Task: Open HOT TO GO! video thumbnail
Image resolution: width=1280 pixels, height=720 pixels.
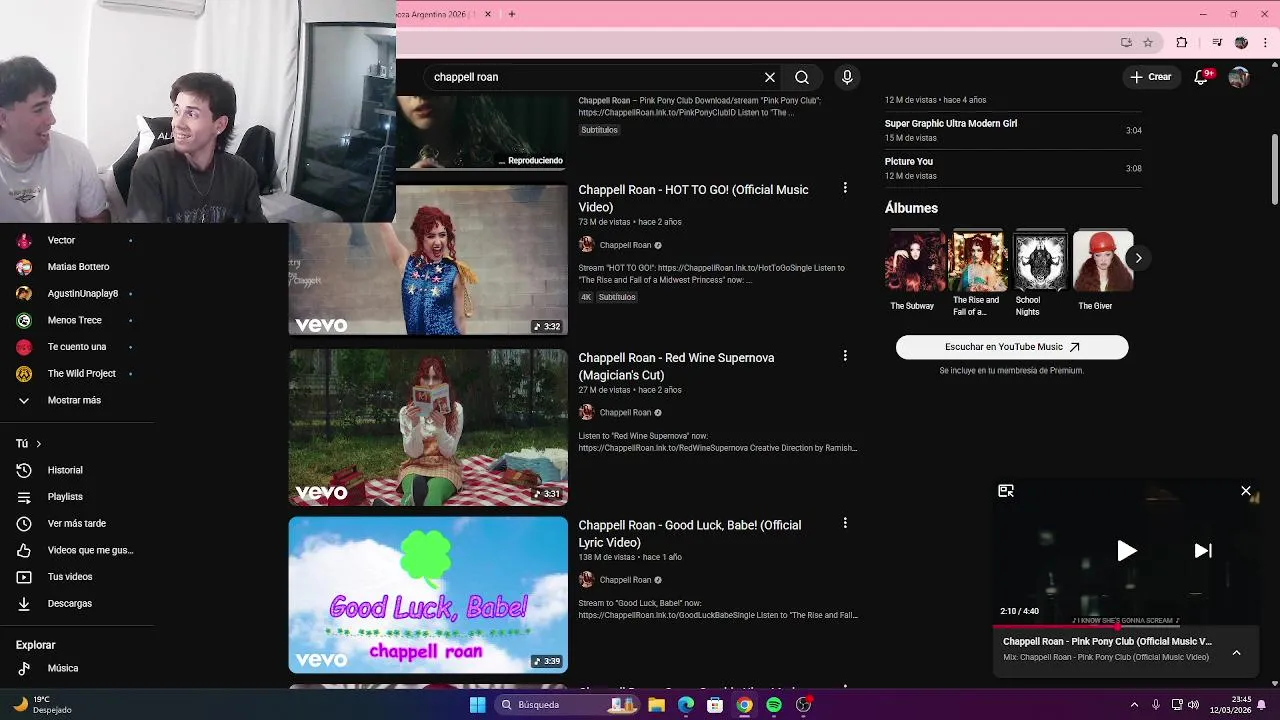Action: tap(428, 259)
